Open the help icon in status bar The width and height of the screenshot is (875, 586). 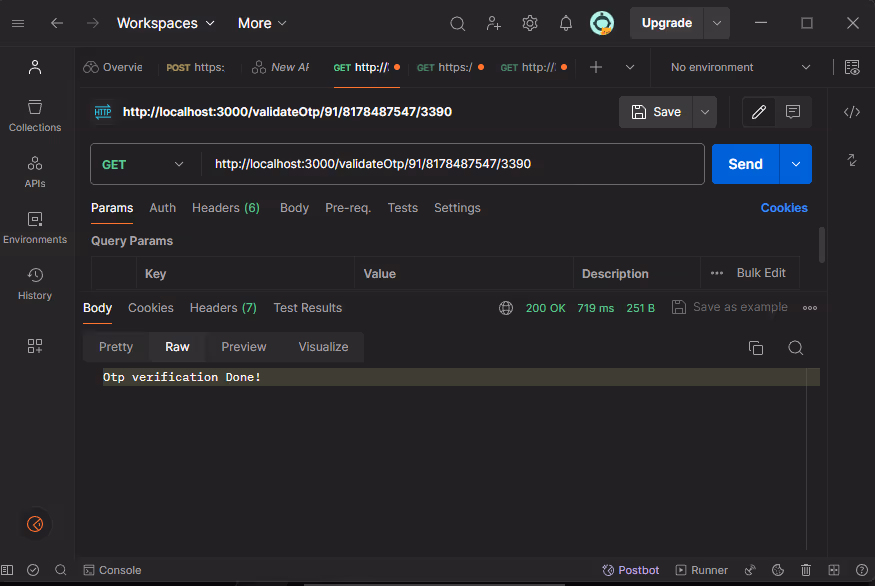tap(862, 570)
